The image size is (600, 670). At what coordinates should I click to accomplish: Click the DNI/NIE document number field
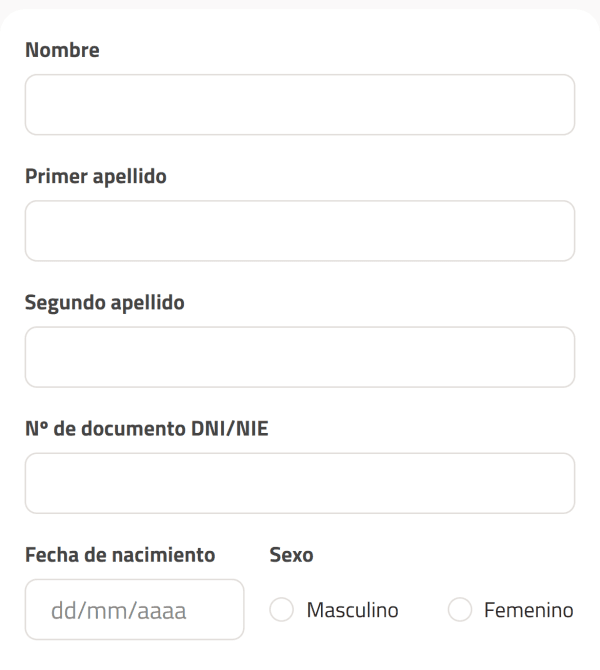pyautogui.click(x=299, y=483)
